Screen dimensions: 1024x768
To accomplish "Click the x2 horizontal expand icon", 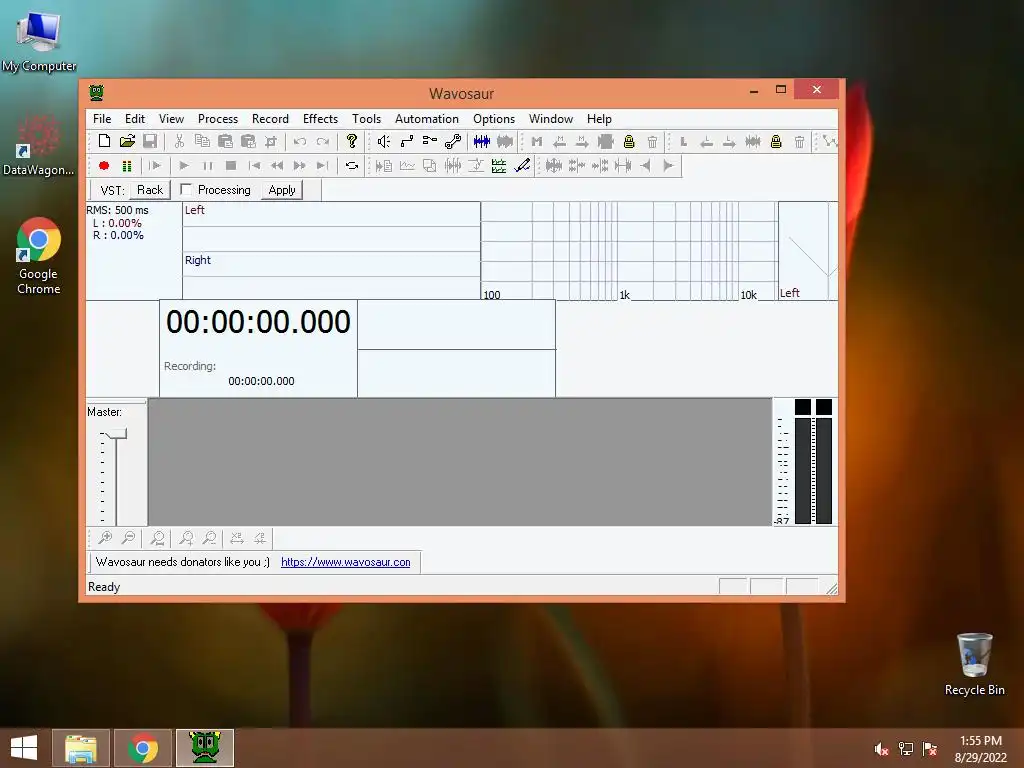I will tap(237, 538).
